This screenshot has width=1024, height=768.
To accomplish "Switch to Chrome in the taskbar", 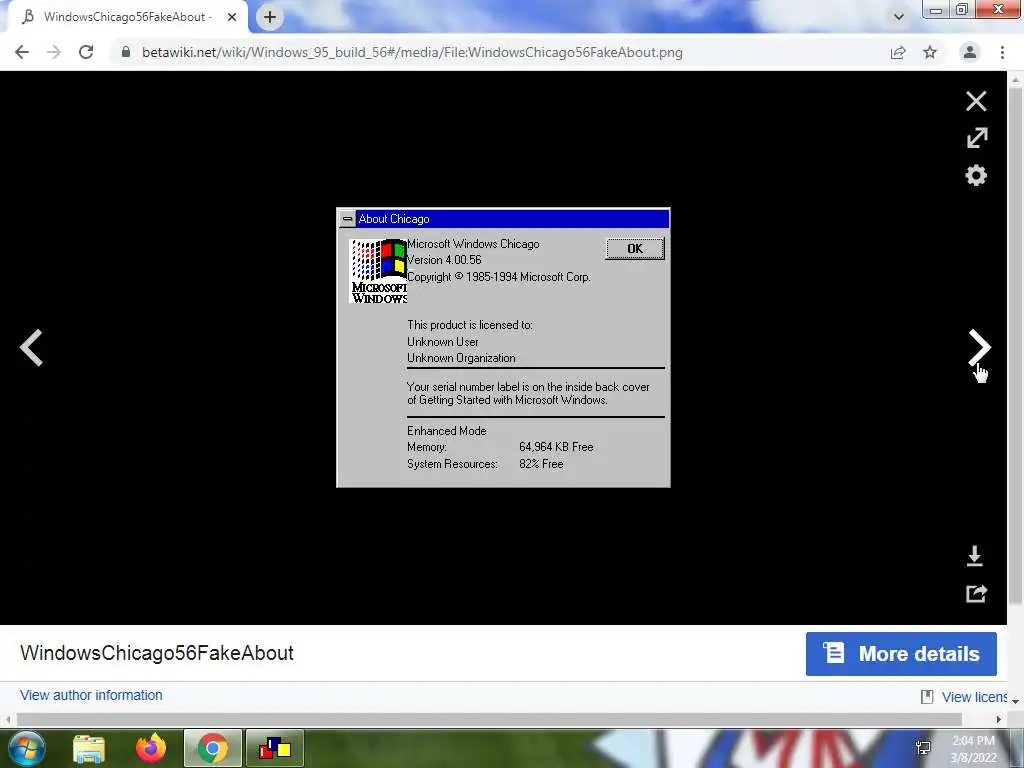I will coord(213,748).
